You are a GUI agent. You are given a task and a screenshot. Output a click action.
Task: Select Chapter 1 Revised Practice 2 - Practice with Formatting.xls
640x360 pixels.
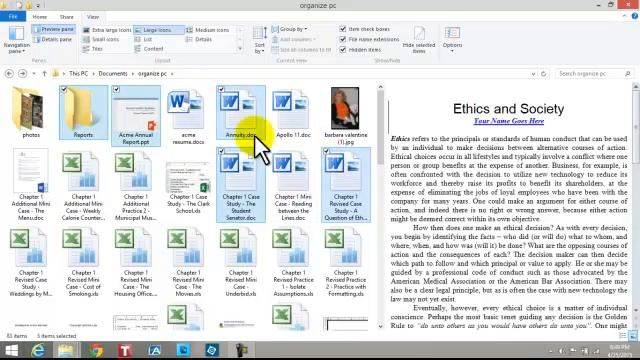click(345, 261)
